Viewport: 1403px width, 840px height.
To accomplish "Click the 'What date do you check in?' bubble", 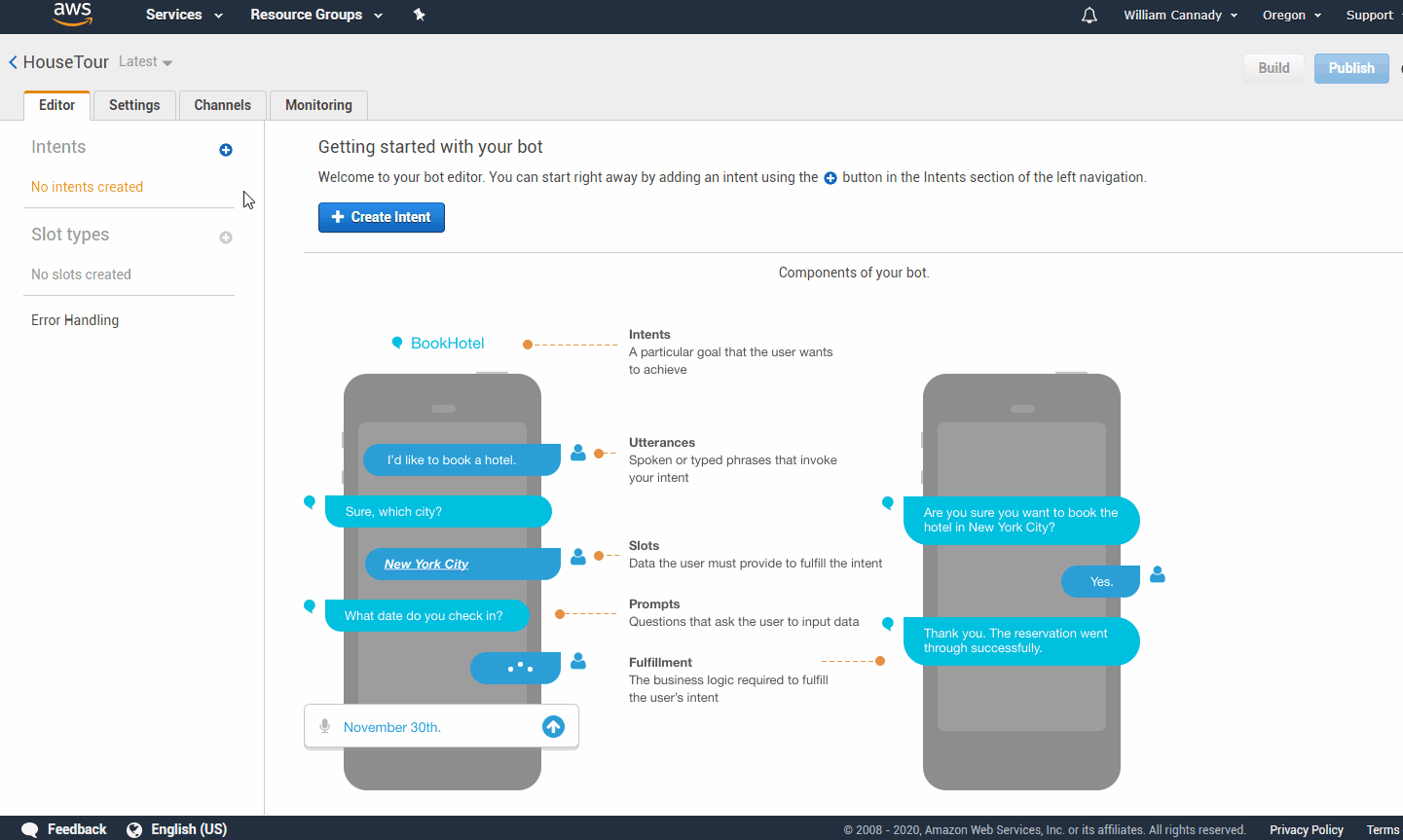I will coord(427,615).
